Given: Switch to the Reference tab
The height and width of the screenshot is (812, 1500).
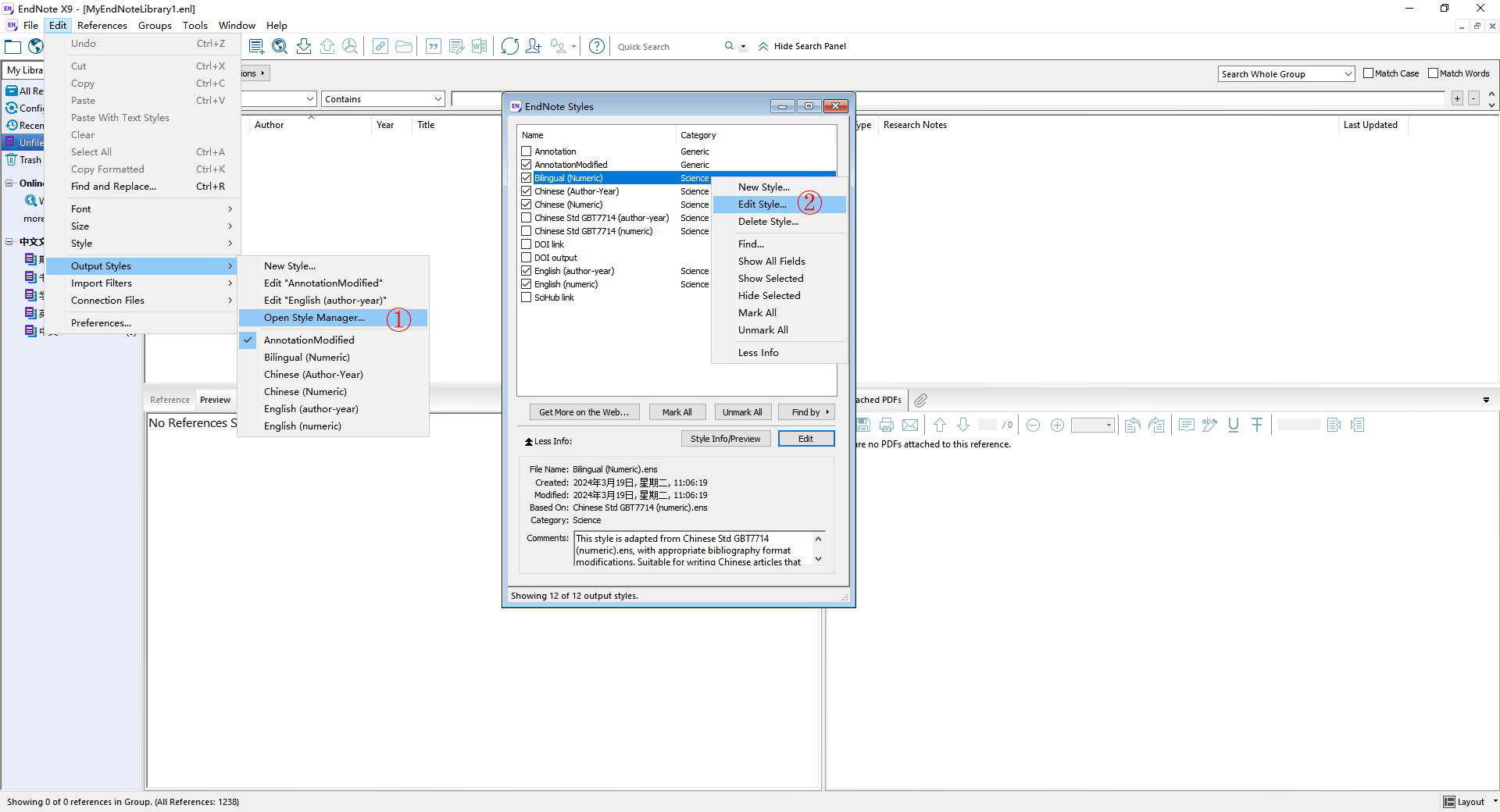Looking at the screenshot, I should (170, 400).
